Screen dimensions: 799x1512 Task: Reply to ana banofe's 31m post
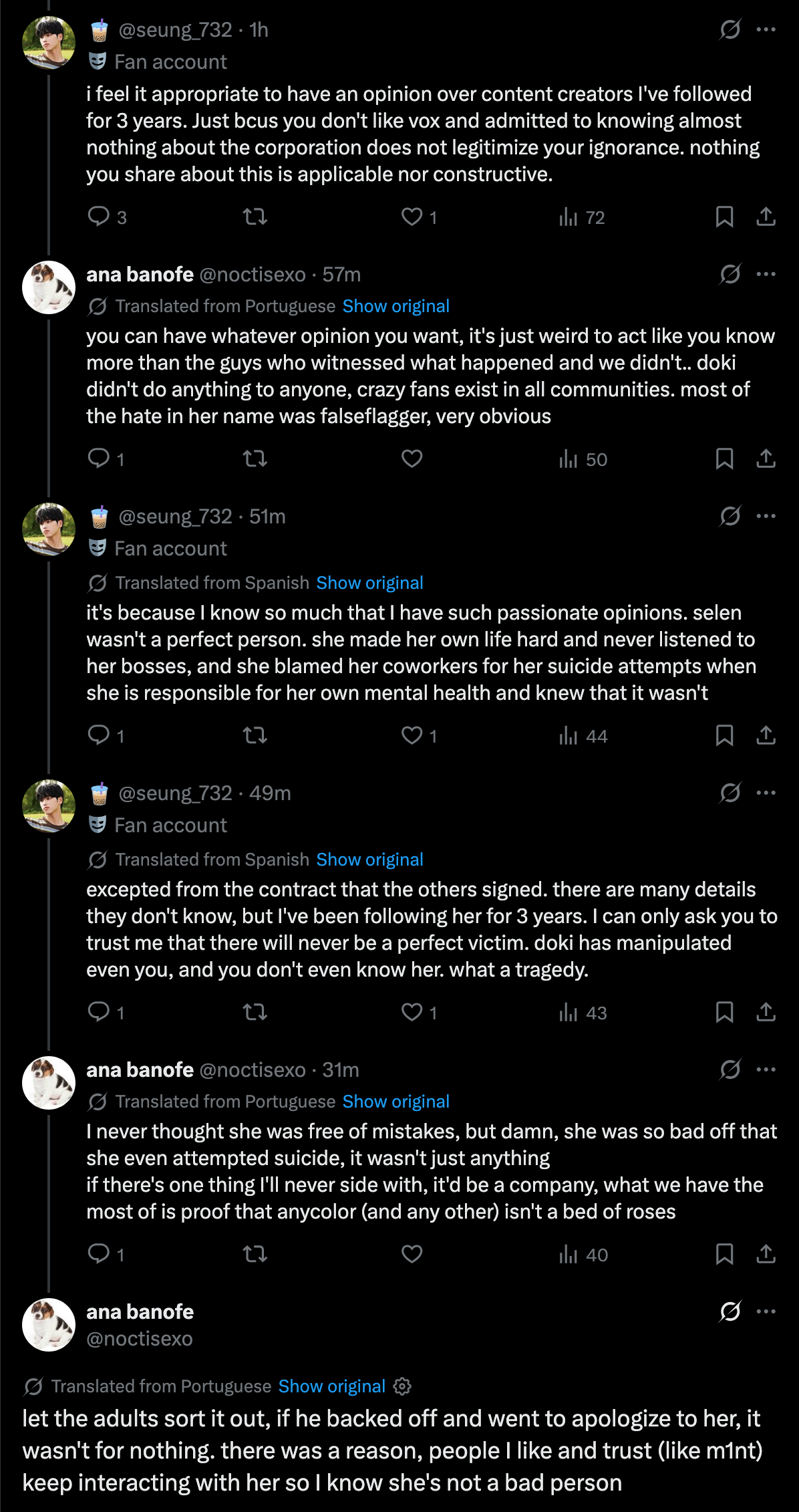pyautogui.click(x=99, y=1254)
